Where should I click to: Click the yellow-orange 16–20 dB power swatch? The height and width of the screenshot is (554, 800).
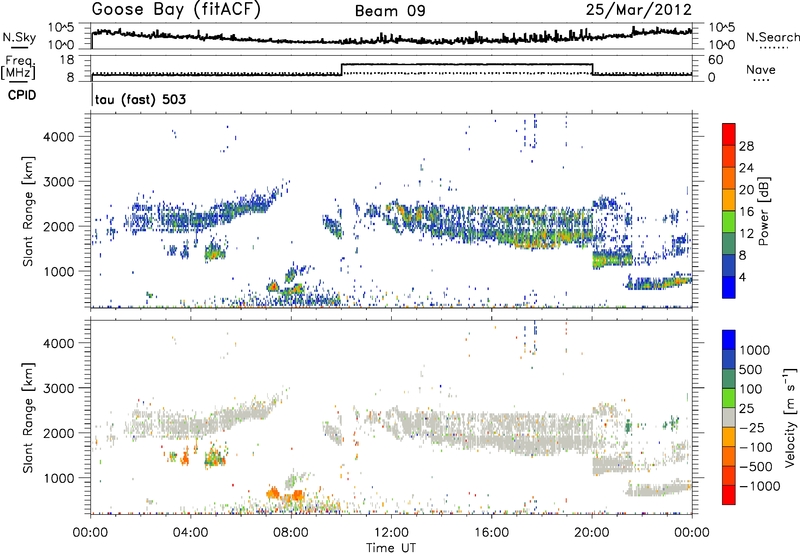click(729, 200)
